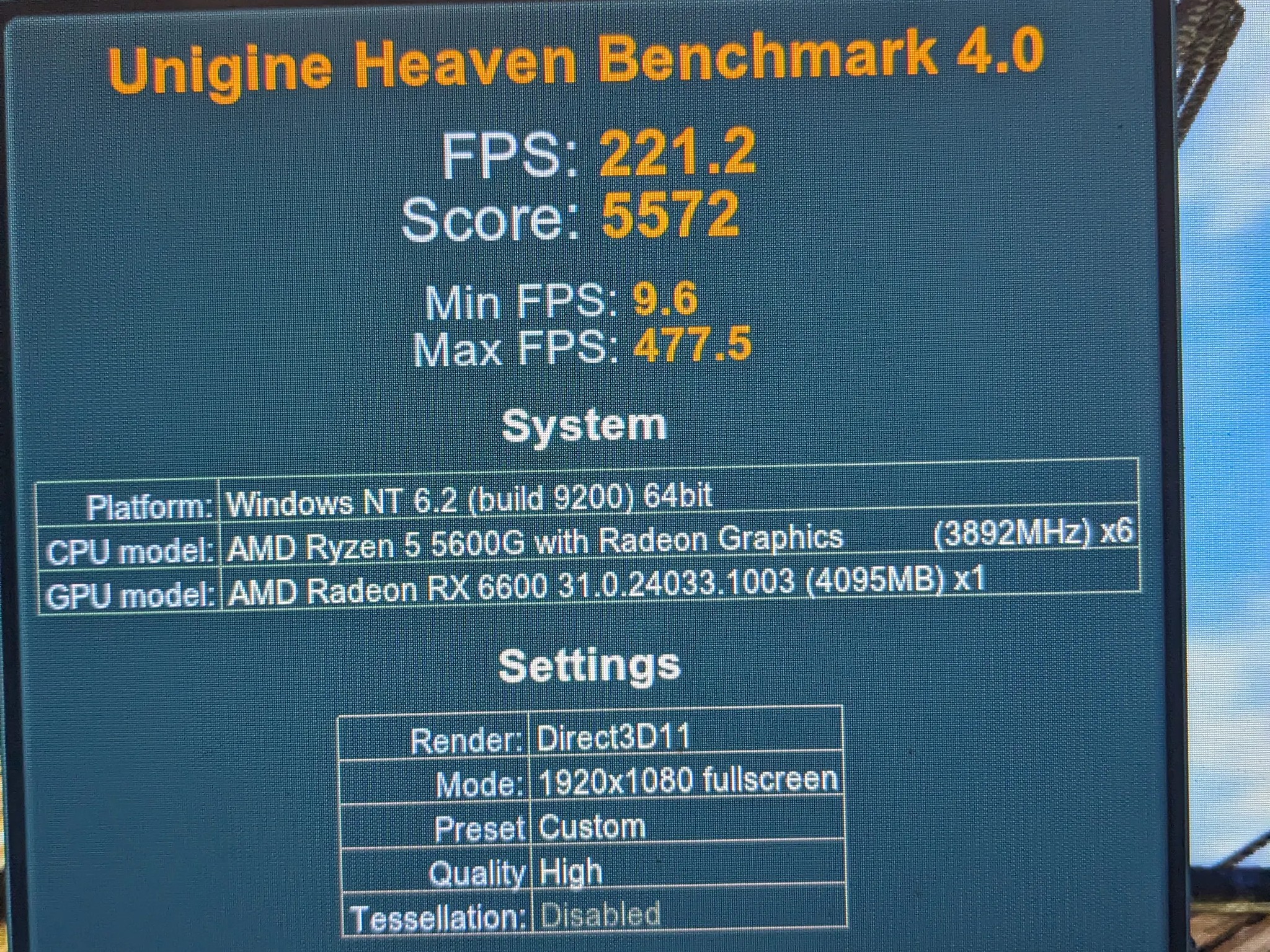Click the Max FPS value 477.5
This screenshot has height=952, width=1270.
(x=692, y=345)
